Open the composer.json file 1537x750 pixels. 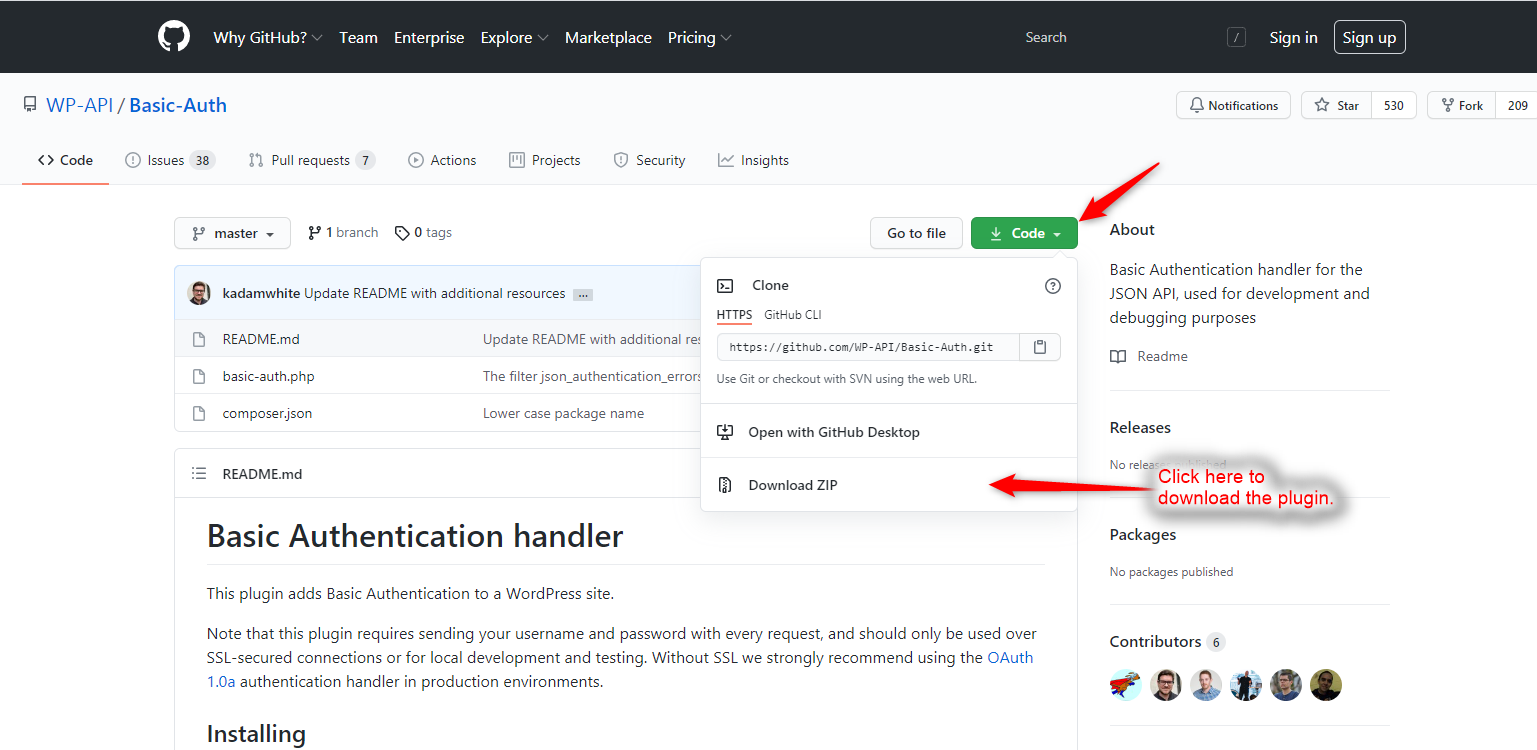[x=267, y=413]
